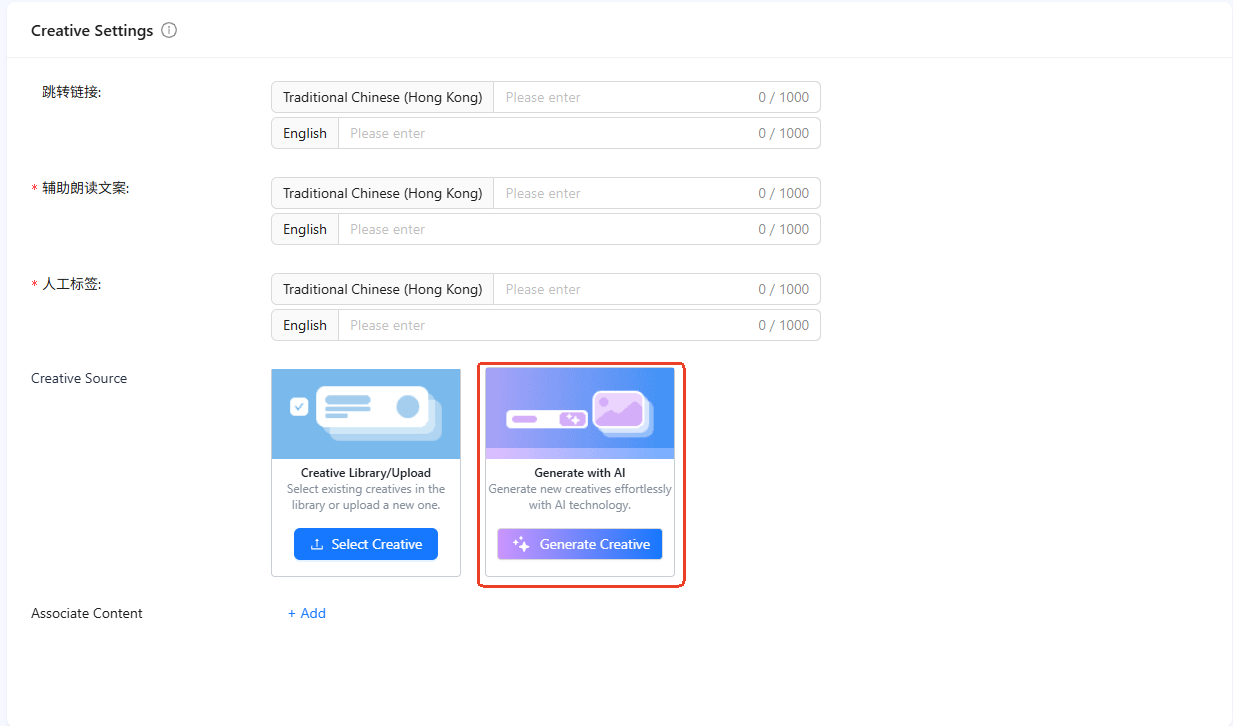Click the info icon beside Creative Settings
Screen dimensions: 1233x726
169,30
